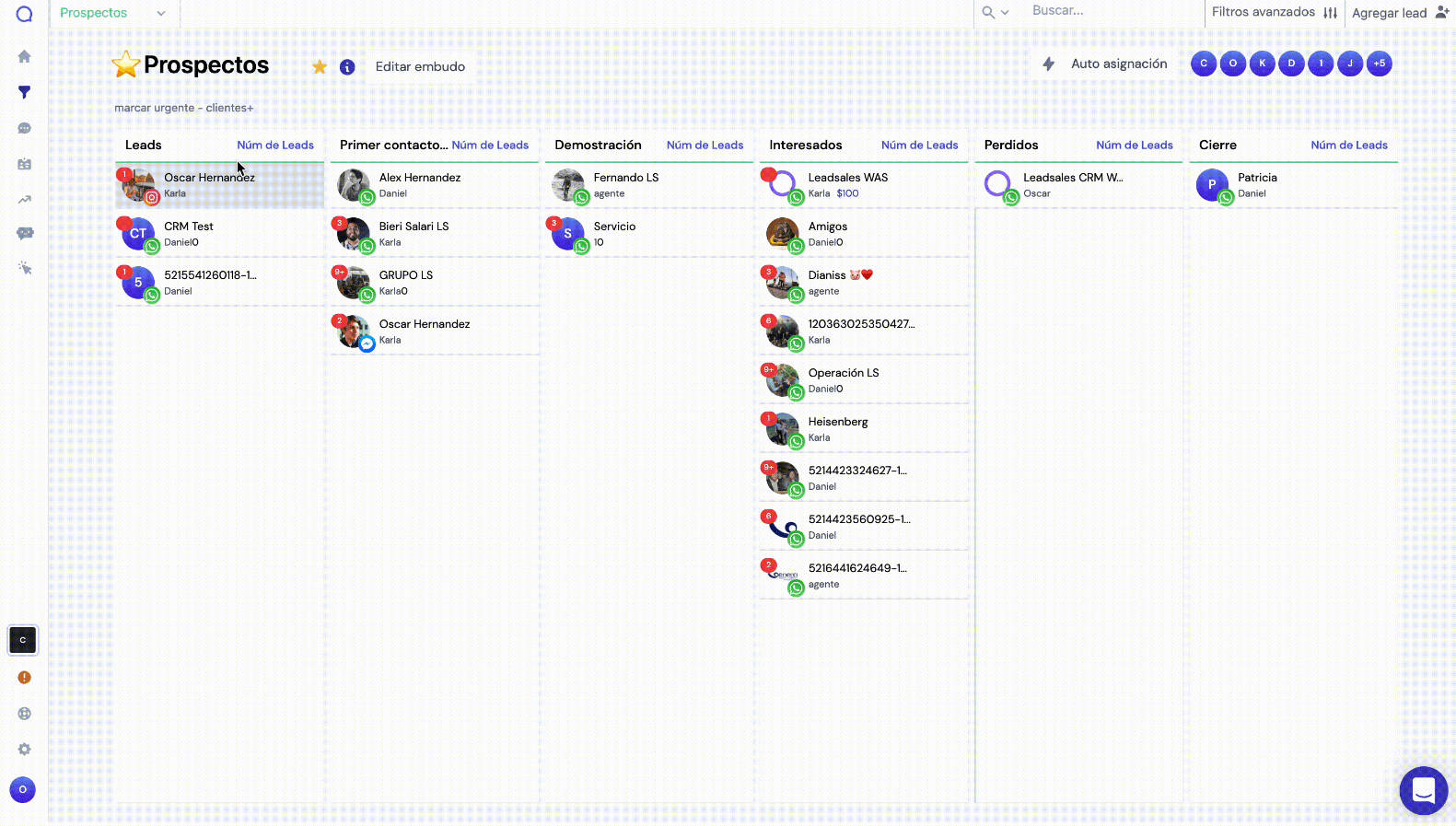Click Primer contacto column title
This screenshot has height=826, width=1456.
click(393, 145)
